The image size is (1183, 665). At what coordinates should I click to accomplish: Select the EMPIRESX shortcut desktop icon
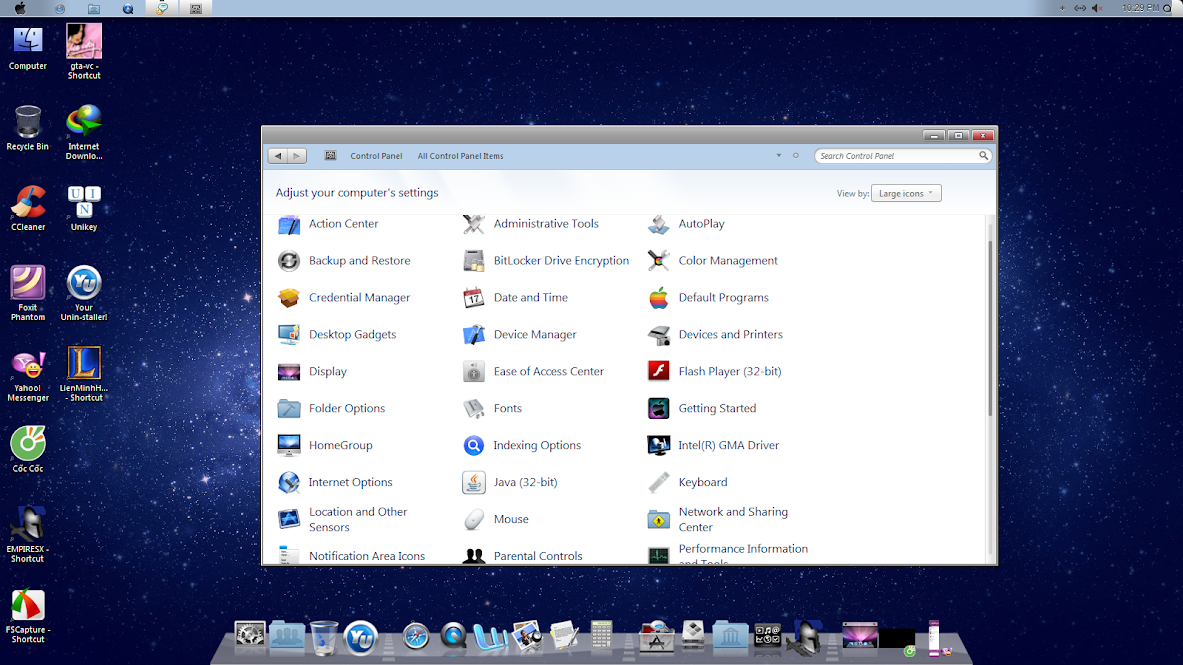click(28, 534)
